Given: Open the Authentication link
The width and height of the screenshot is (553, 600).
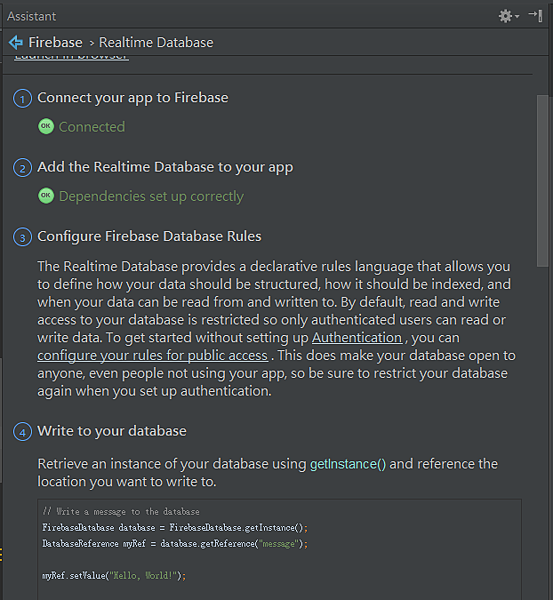Looking at the screenshot, I should point(357,338).
